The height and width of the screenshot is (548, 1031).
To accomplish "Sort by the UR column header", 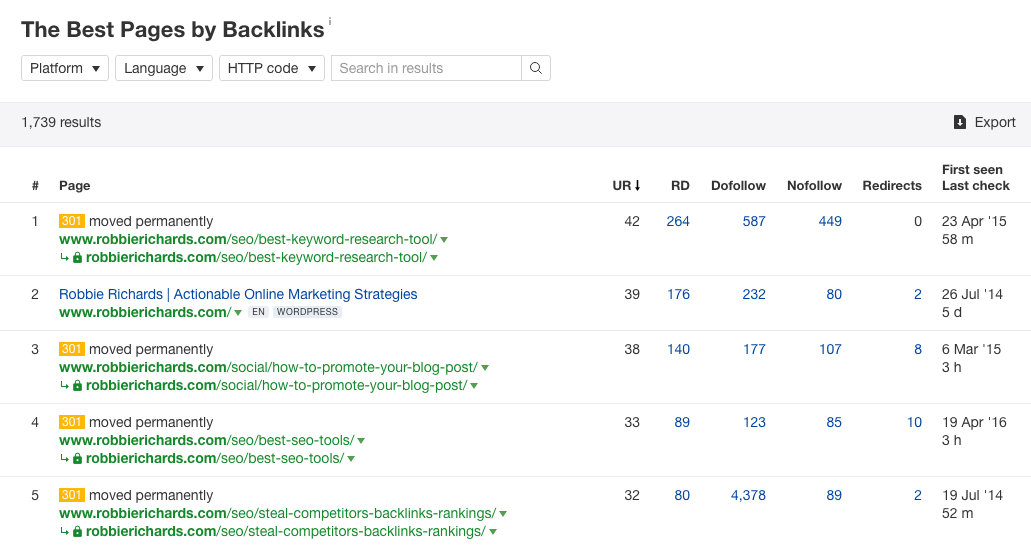I will (x=626, y=185).
